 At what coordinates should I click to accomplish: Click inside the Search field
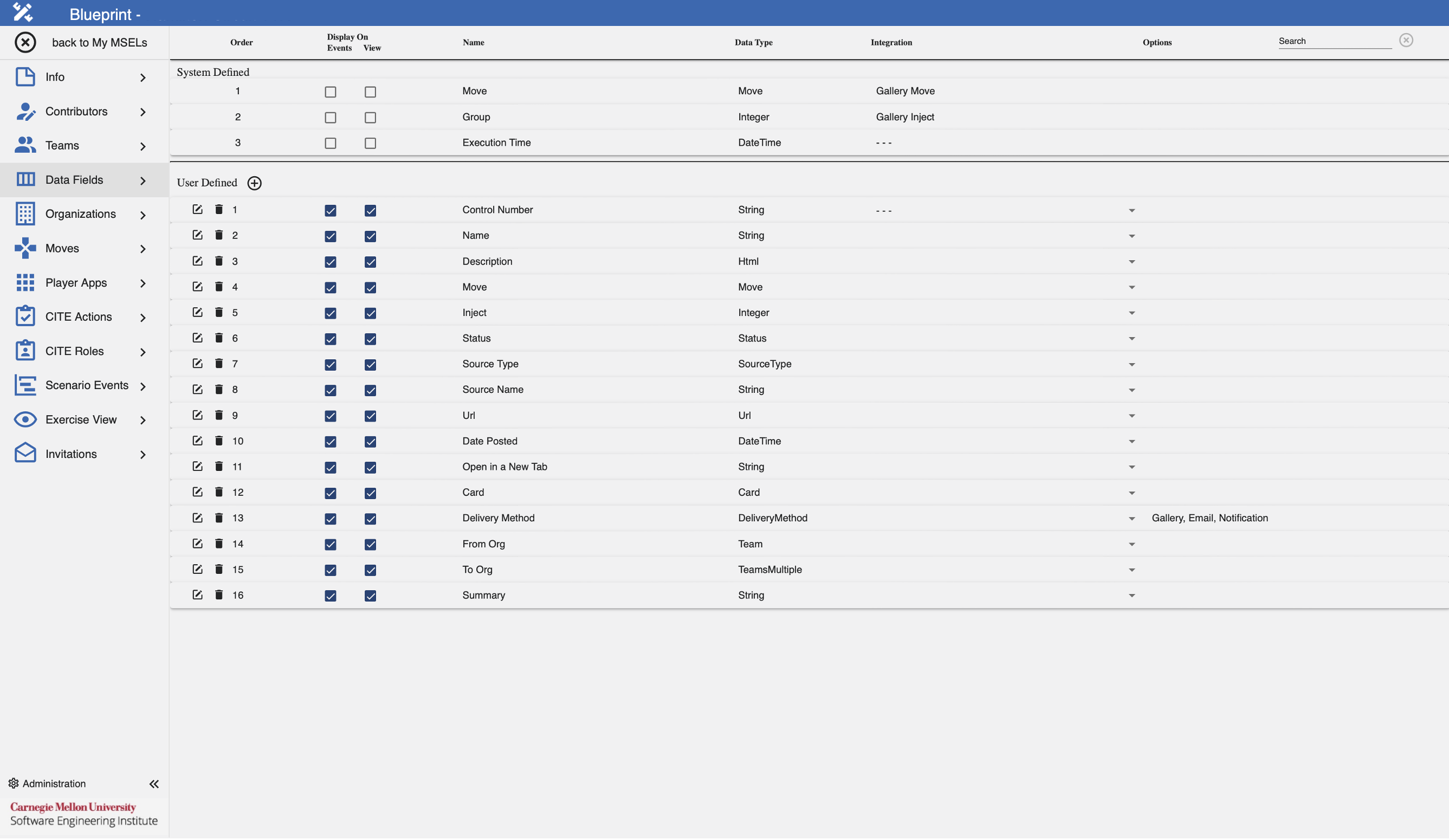pos(1334,41)
